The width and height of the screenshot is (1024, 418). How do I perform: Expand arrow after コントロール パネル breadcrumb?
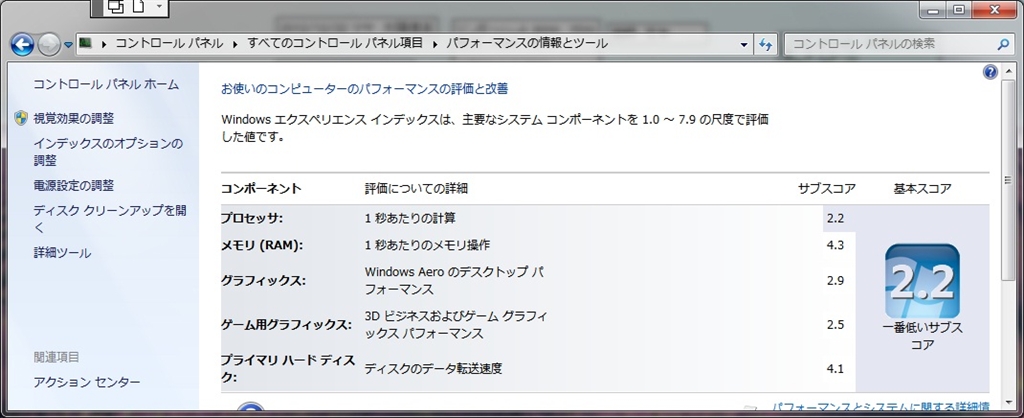pos(236,44)
